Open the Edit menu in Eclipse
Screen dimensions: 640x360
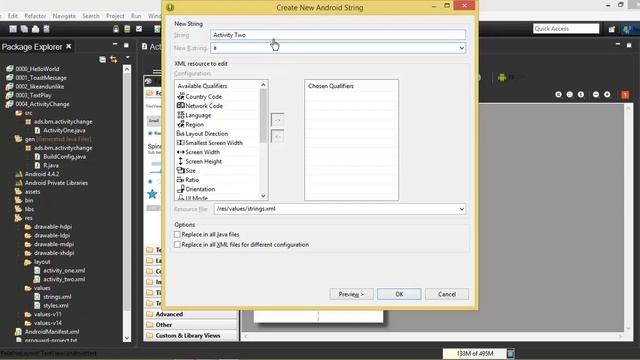(x=13, y=16)
